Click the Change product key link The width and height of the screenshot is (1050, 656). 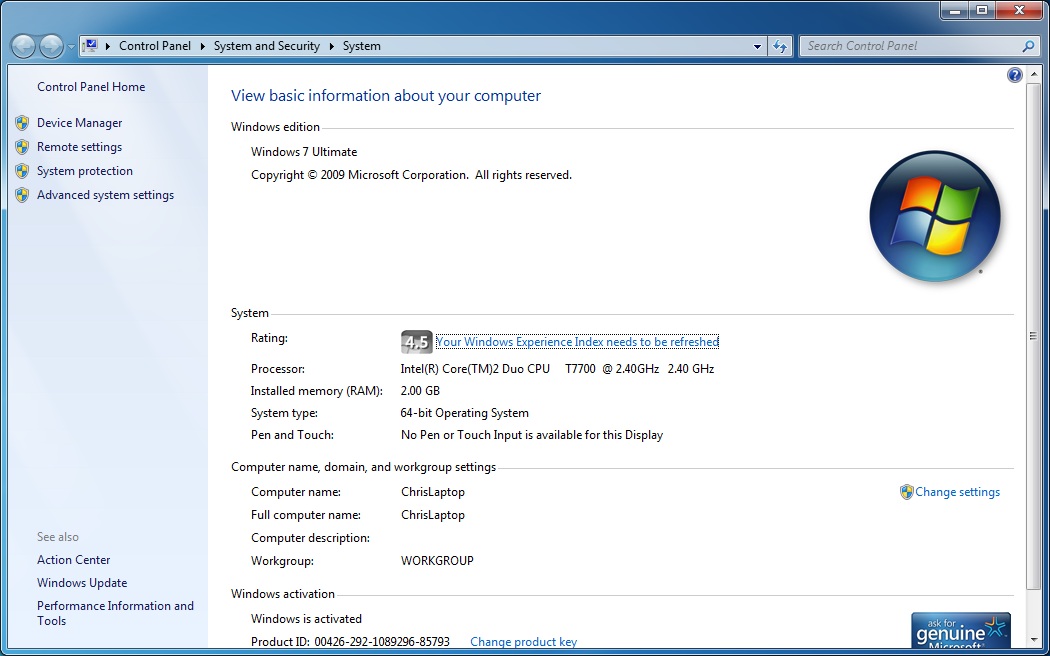click(x=524, y=642)
